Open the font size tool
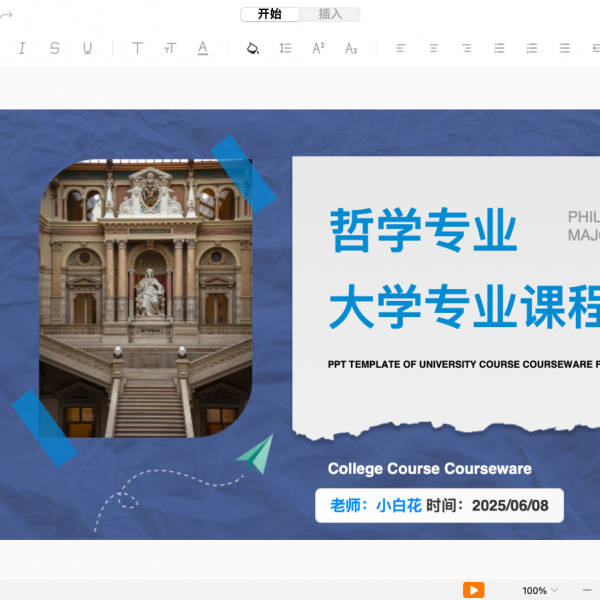The width and height of the screenshot is (600, 600). (x=170, y=48)
